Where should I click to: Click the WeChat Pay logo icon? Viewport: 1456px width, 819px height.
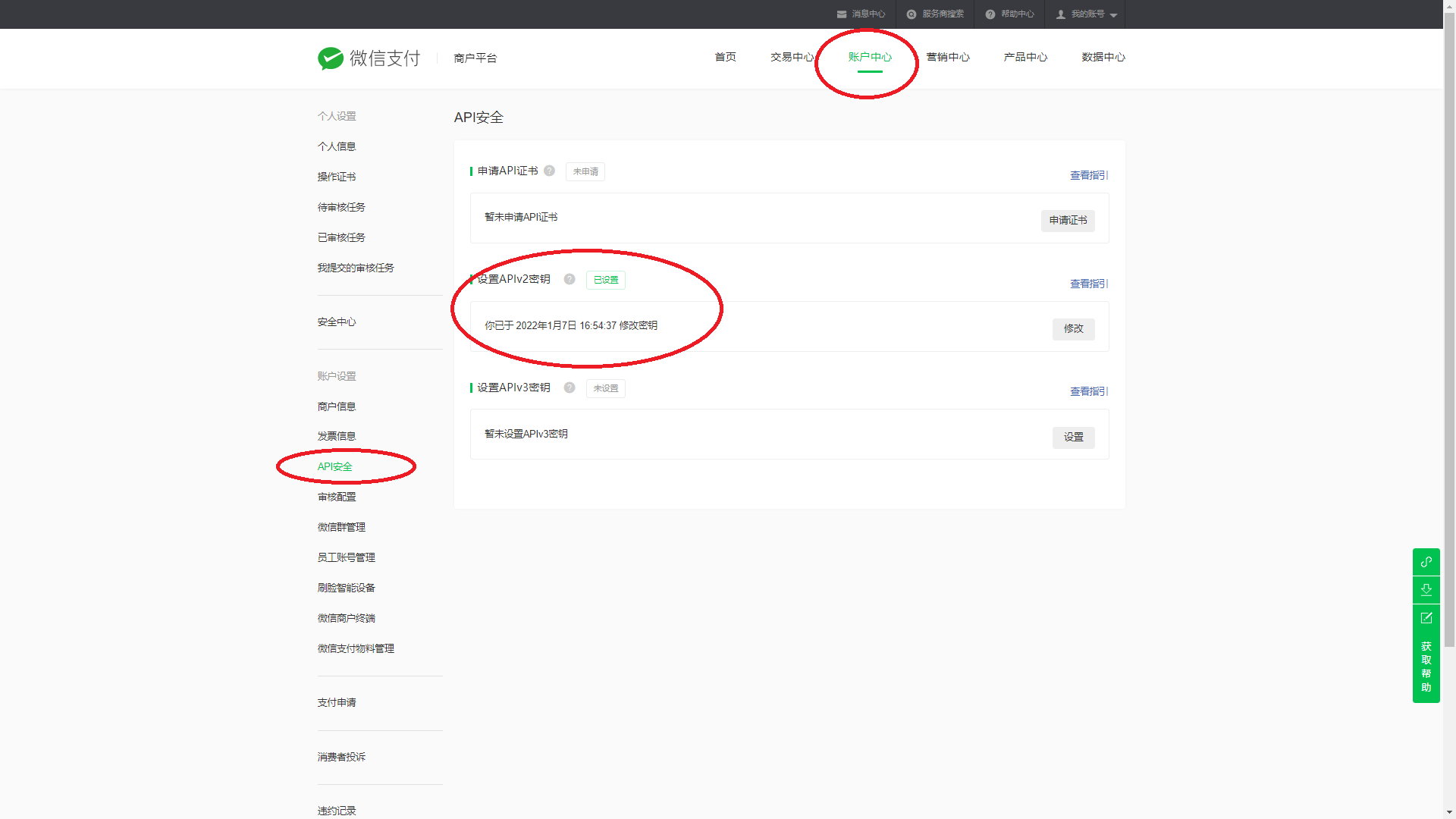tap(331, 58)
